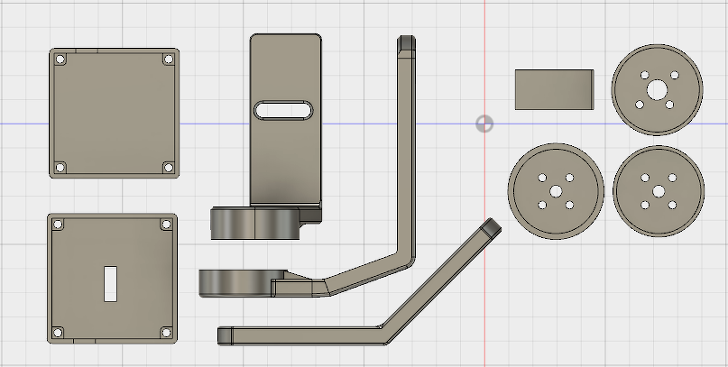Select the wheel disc with the largest center hole
This screenshot has height=367, width=728.
[657, 90]
